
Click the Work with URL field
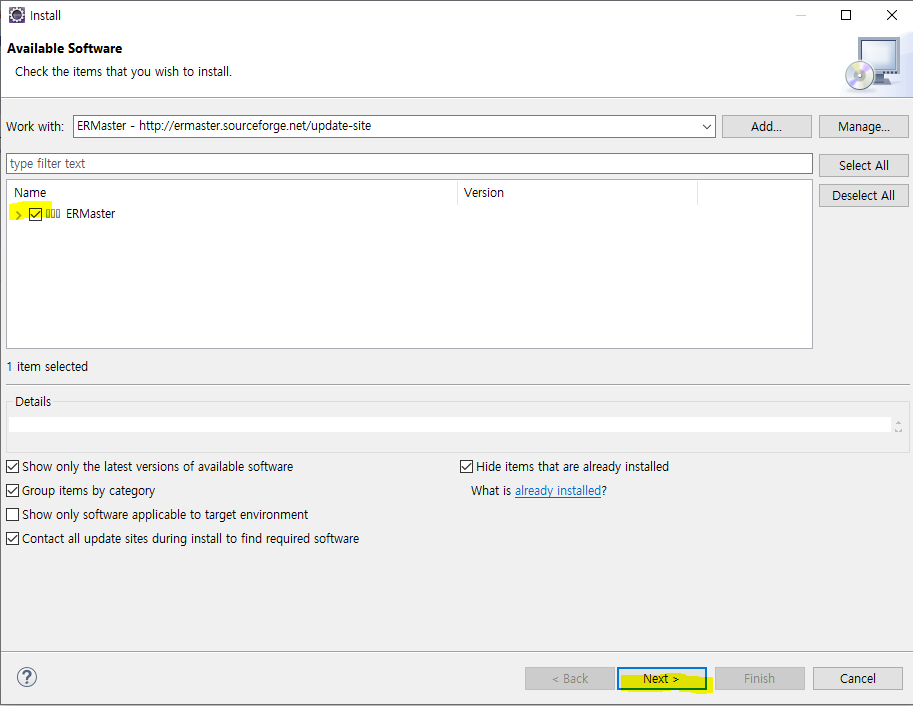[x=394, y=126]
